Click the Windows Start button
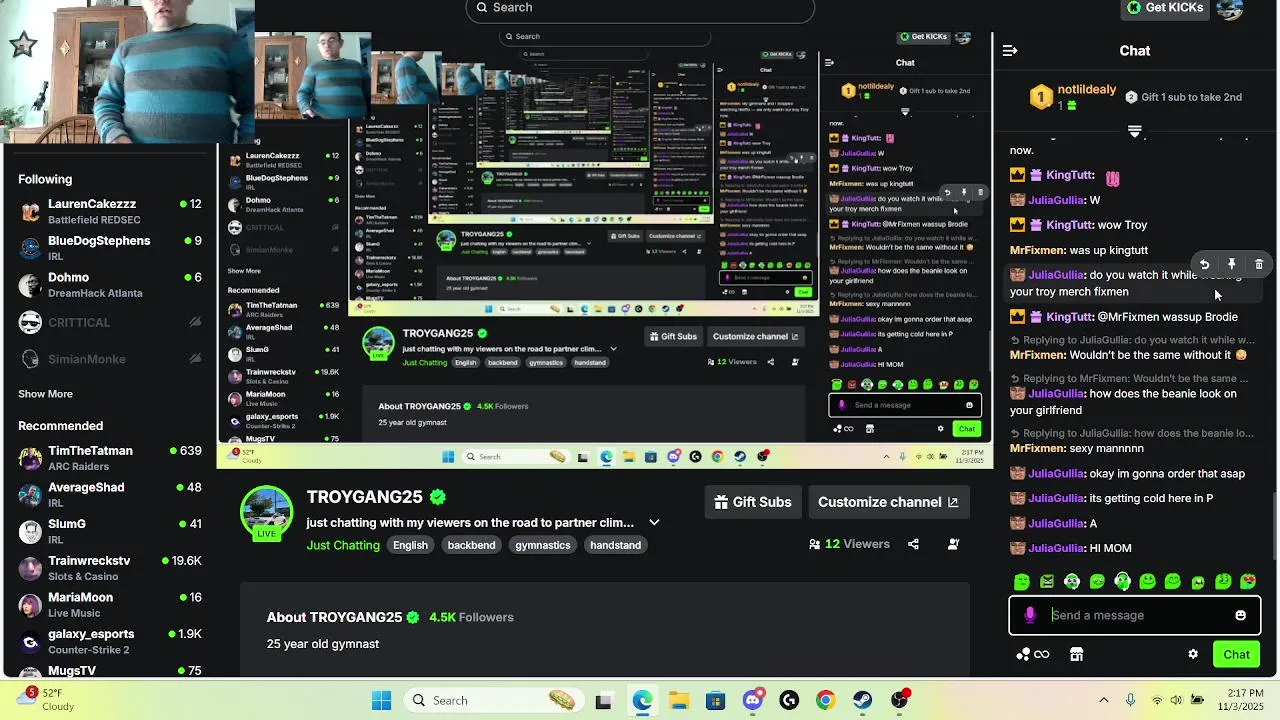This screenshot has height=720, width=1280. pyautogui.click(x=381, y=700)
